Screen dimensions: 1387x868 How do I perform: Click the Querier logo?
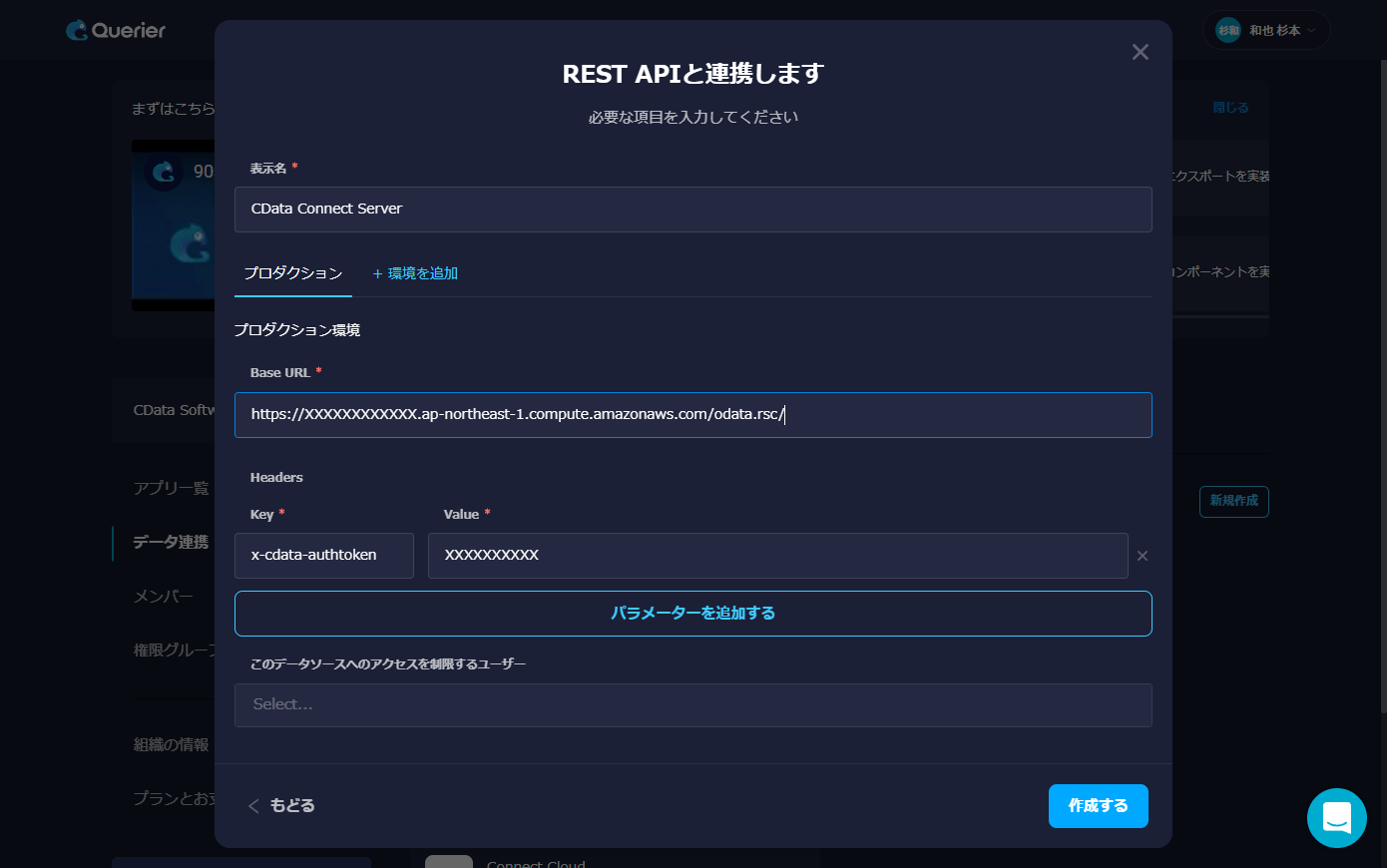pos(116,30)
